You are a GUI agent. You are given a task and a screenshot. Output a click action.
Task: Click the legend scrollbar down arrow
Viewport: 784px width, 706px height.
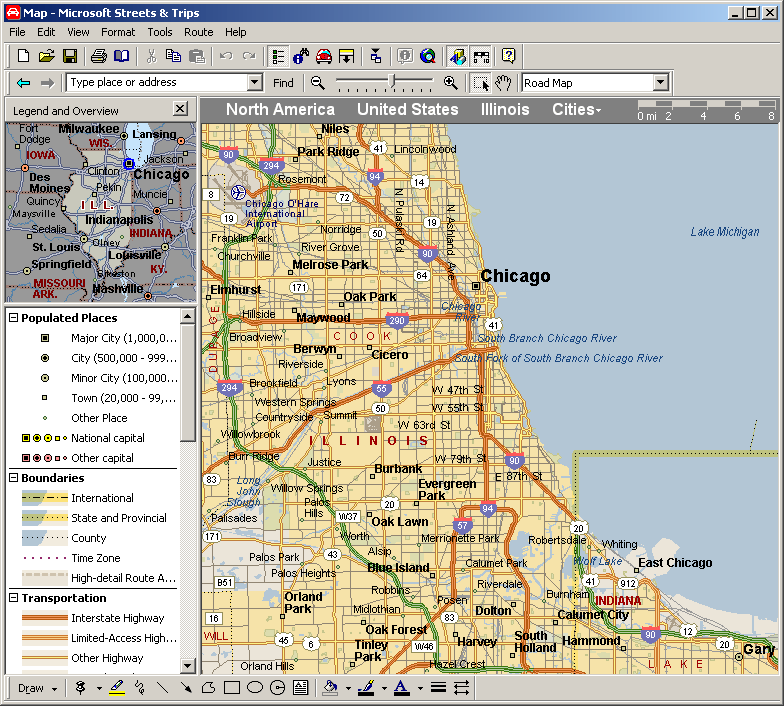188,666
